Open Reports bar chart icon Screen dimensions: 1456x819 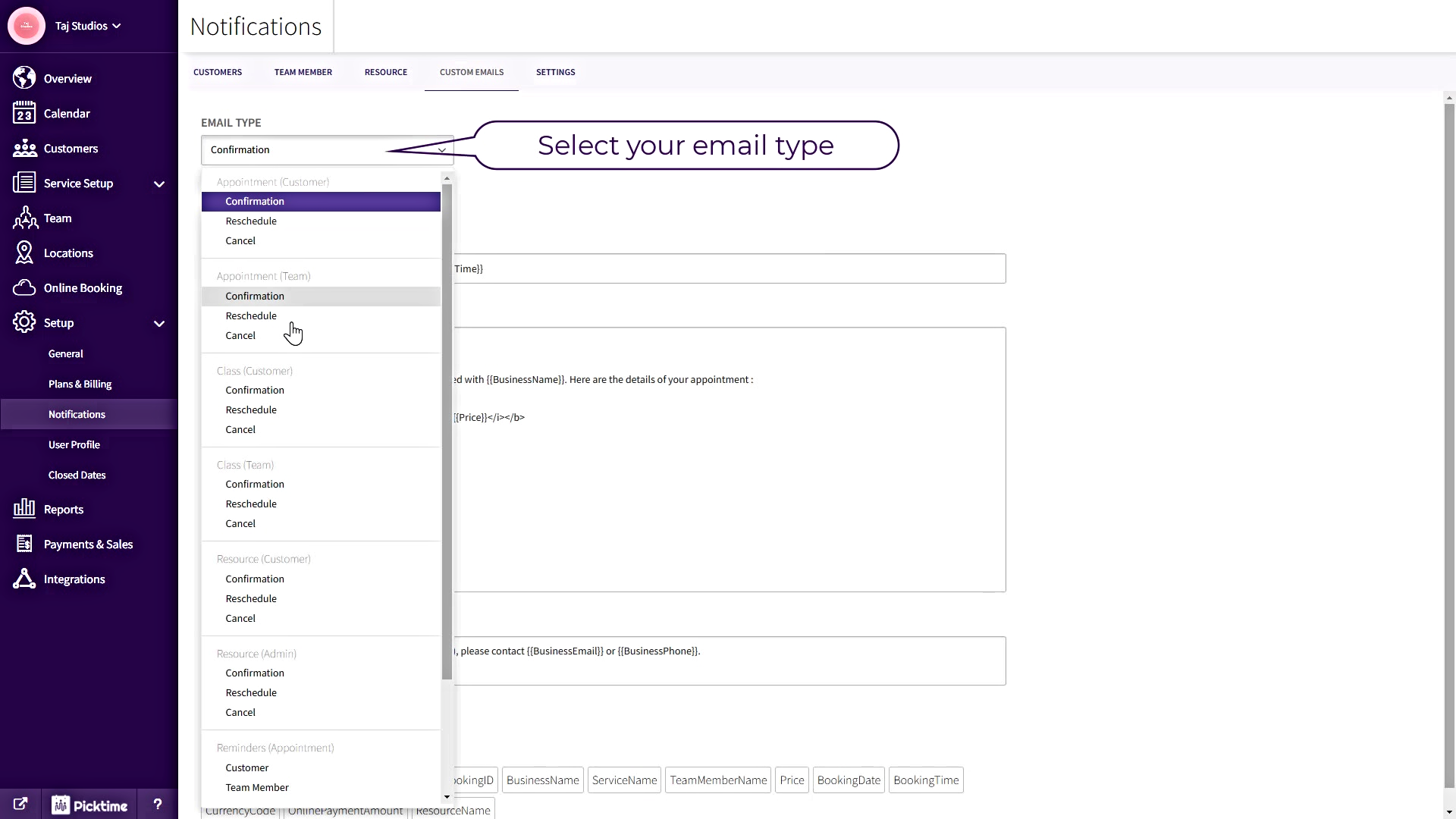(x=24, y=509)
